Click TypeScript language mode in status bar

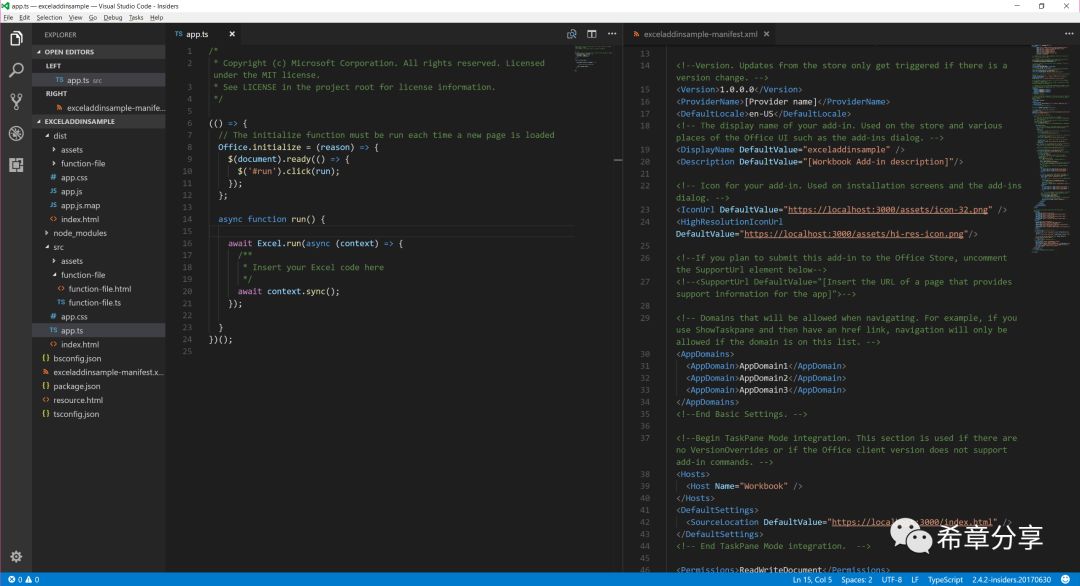click(945, 580)
